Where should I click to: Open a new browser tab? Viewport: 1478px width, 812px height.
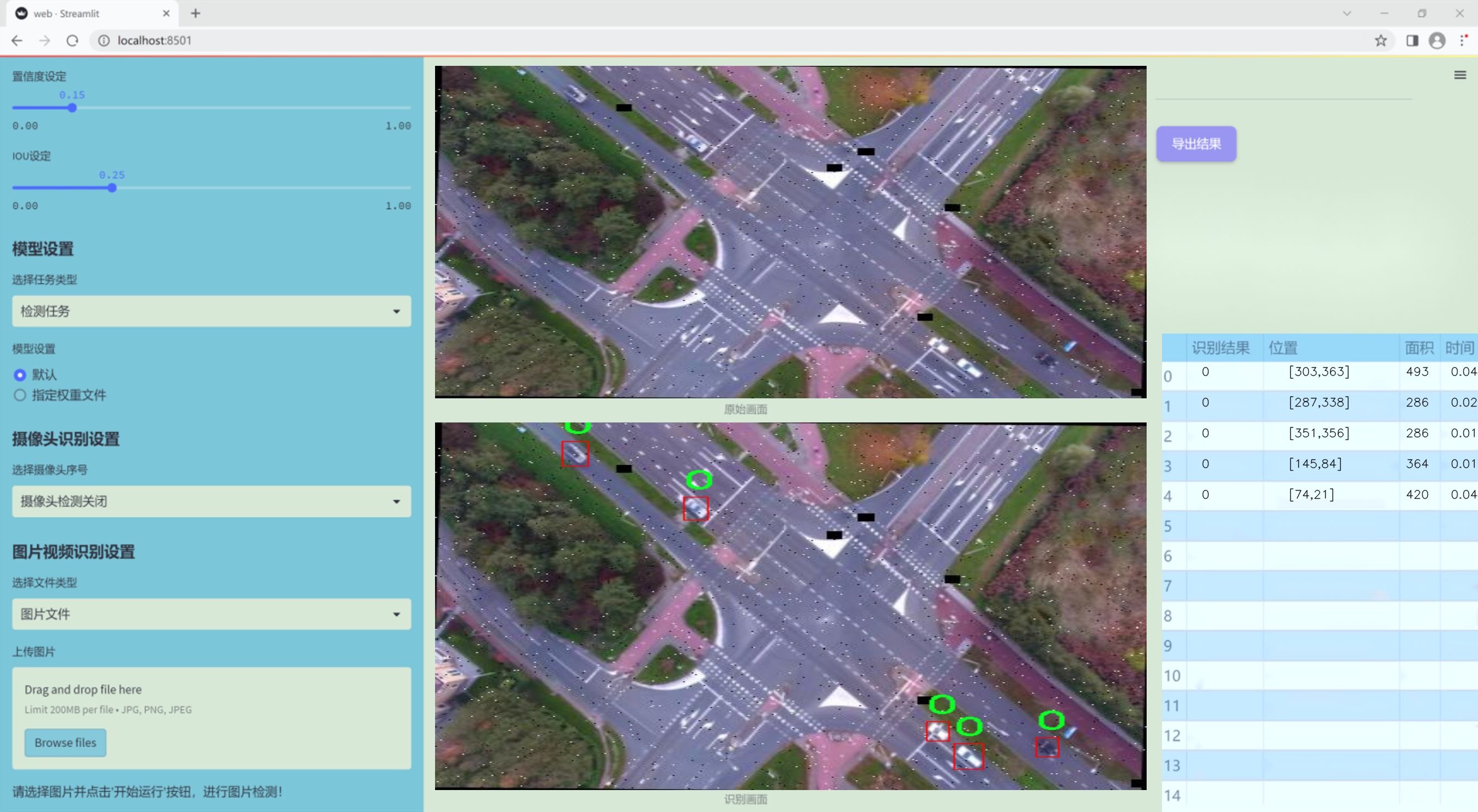196,13
